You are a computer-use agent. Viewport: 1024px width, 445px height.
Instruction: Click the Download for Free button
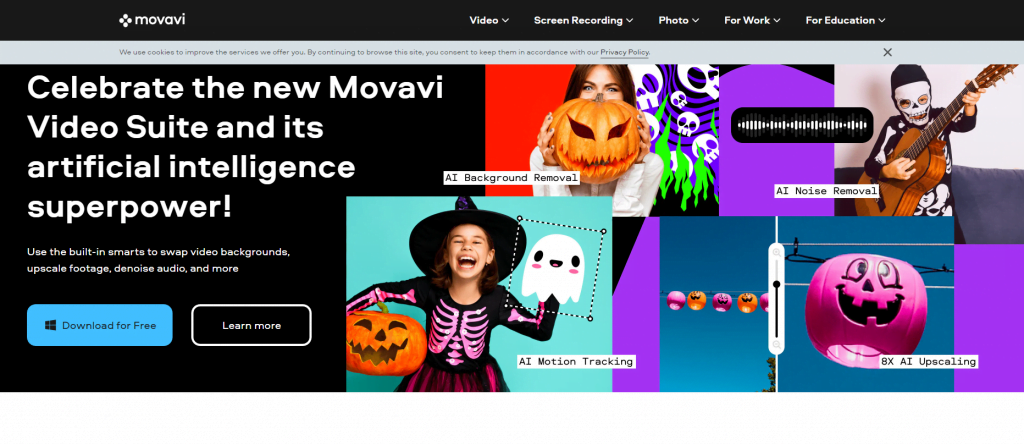pyautogui.click(x=99, y=325)
